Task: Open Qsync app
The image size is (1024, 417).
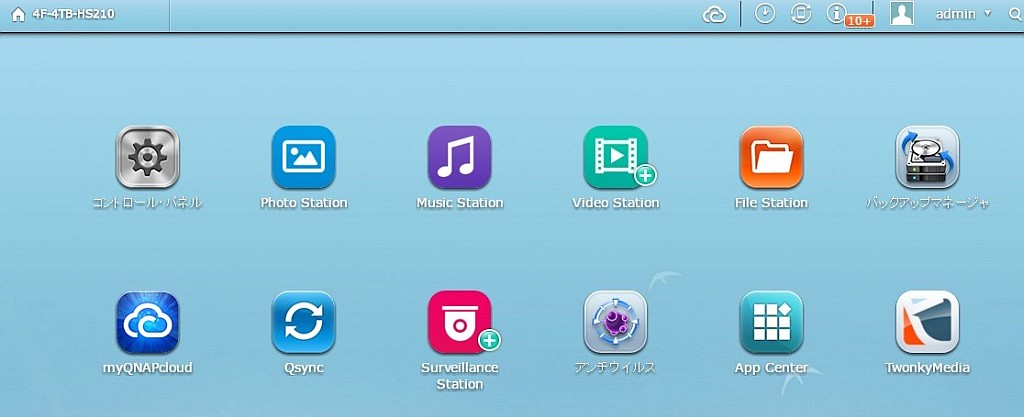Action: click(x=304, y=322)
